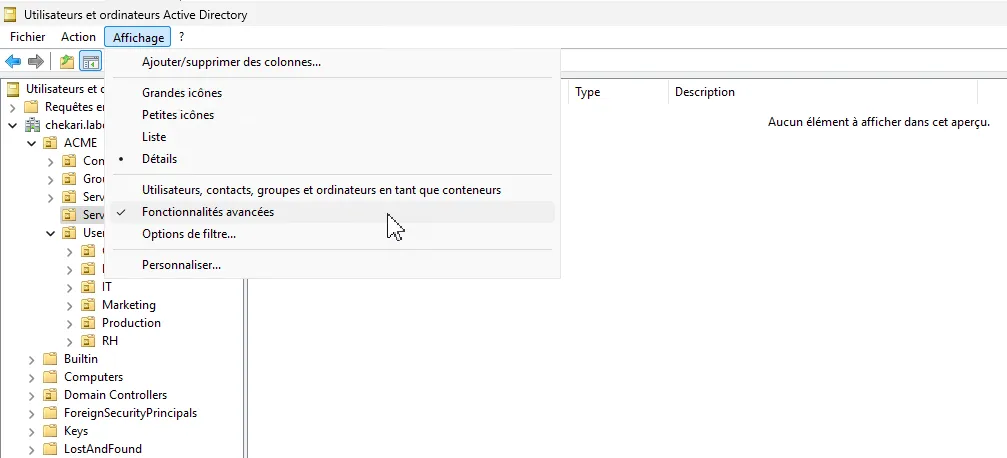Click the up-one-level folder toolbar icon
The width and height of the screenshot is (1007, 458).
tap(66, 62)
